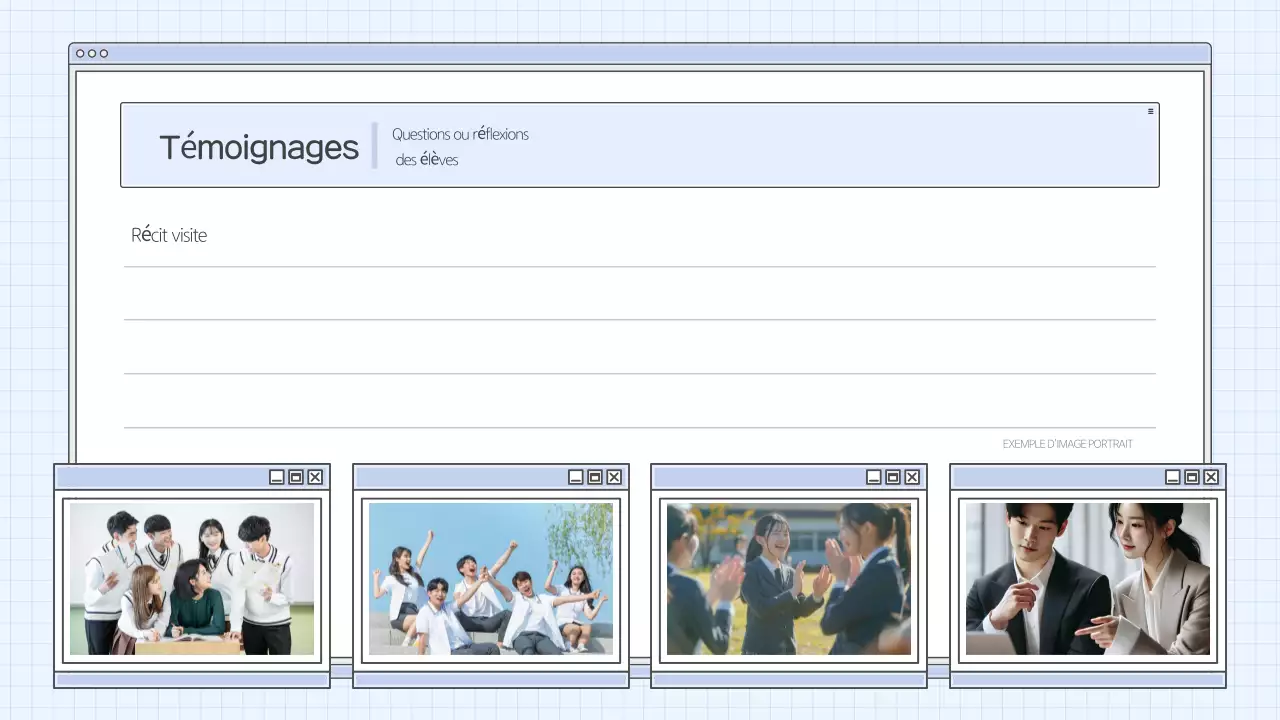Minimize the classroom discussion photo window
Screen dimensions: 1280x720
(276, 477)
